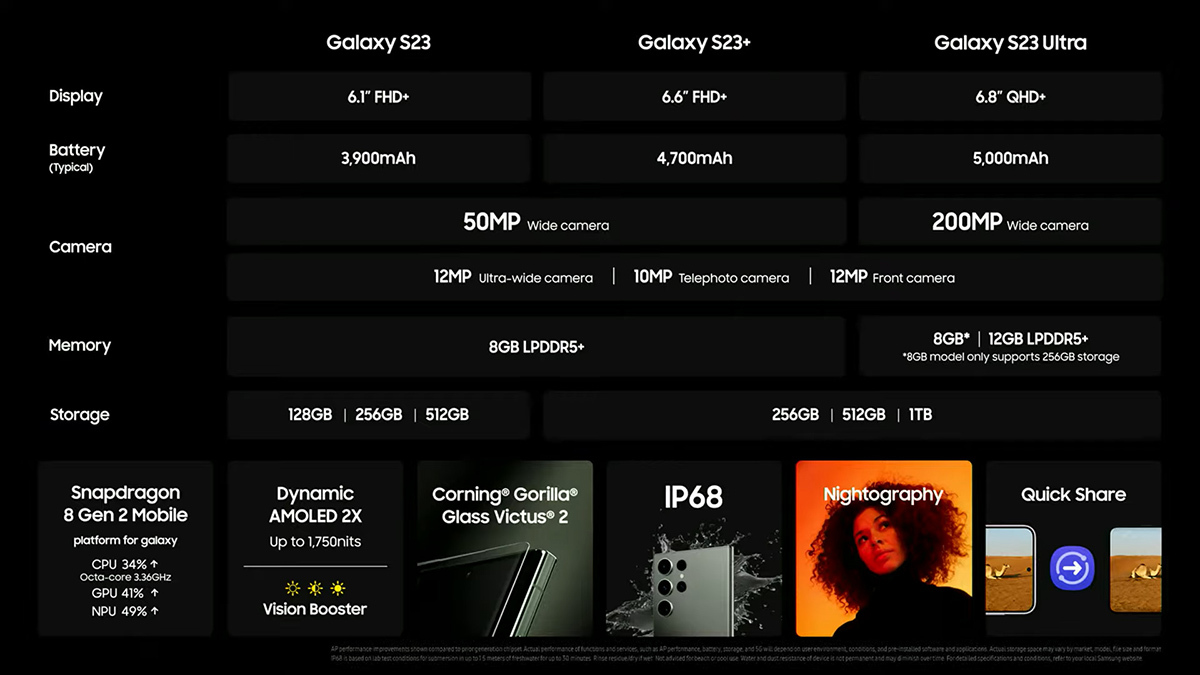This screenshot has height=675, width=1200.
Task: Click the GPU 41% upward arrow
Action: tap(155, 592)
